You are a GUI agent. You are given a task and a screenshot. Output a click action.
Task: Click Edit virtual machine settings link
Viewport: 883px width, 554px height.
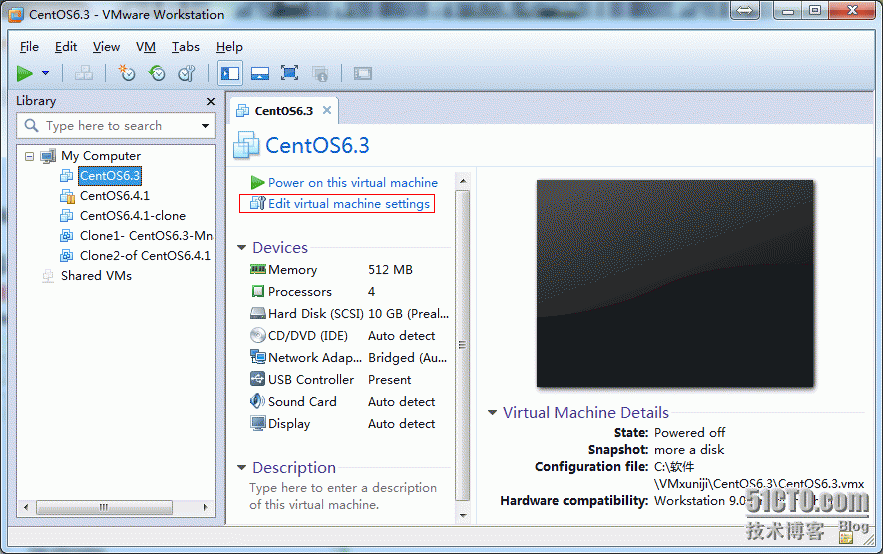pos(349,204)
